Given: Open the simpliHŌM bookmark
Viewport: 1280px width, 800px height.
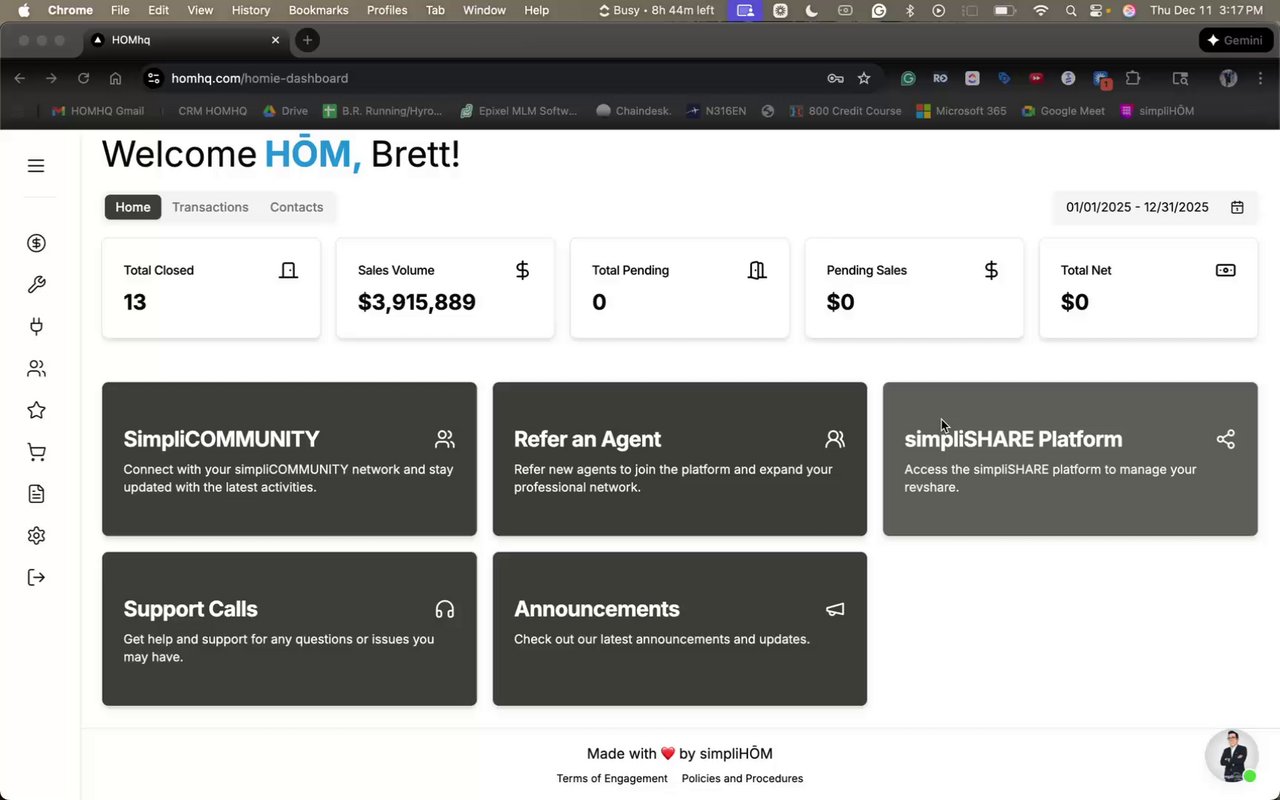Looking at the screenshot, I should pos(1157,111).
